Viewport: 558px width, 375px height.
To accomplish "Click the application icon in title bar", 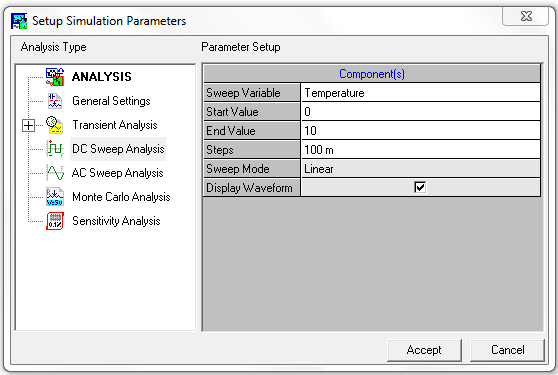I will click(x=19, y=21).
